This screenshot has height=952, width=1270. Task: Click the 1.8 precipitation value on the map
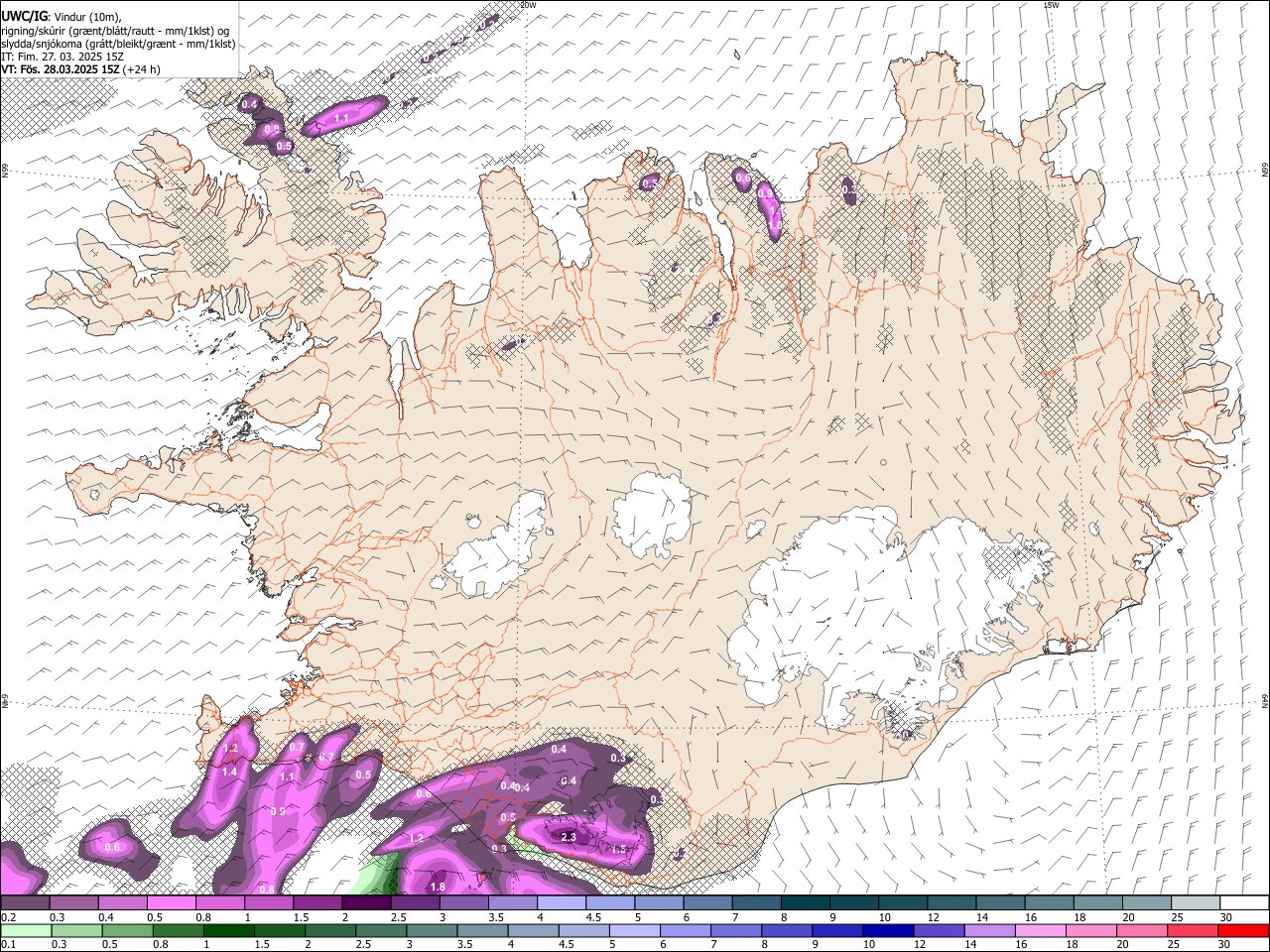click(438, 887)
